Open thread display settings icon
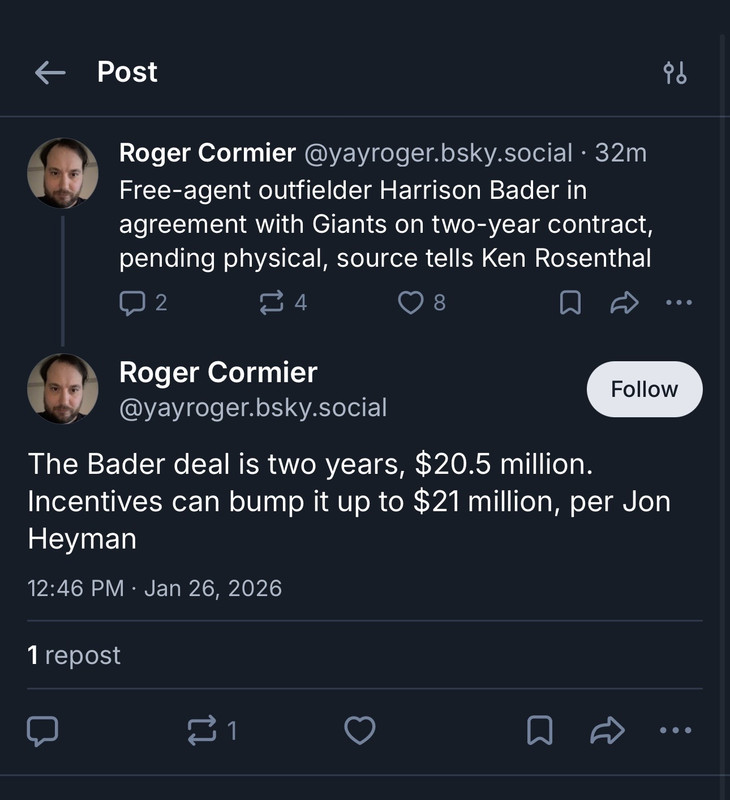This screenshot has height=800, width=730. click(x=675, y=72)
